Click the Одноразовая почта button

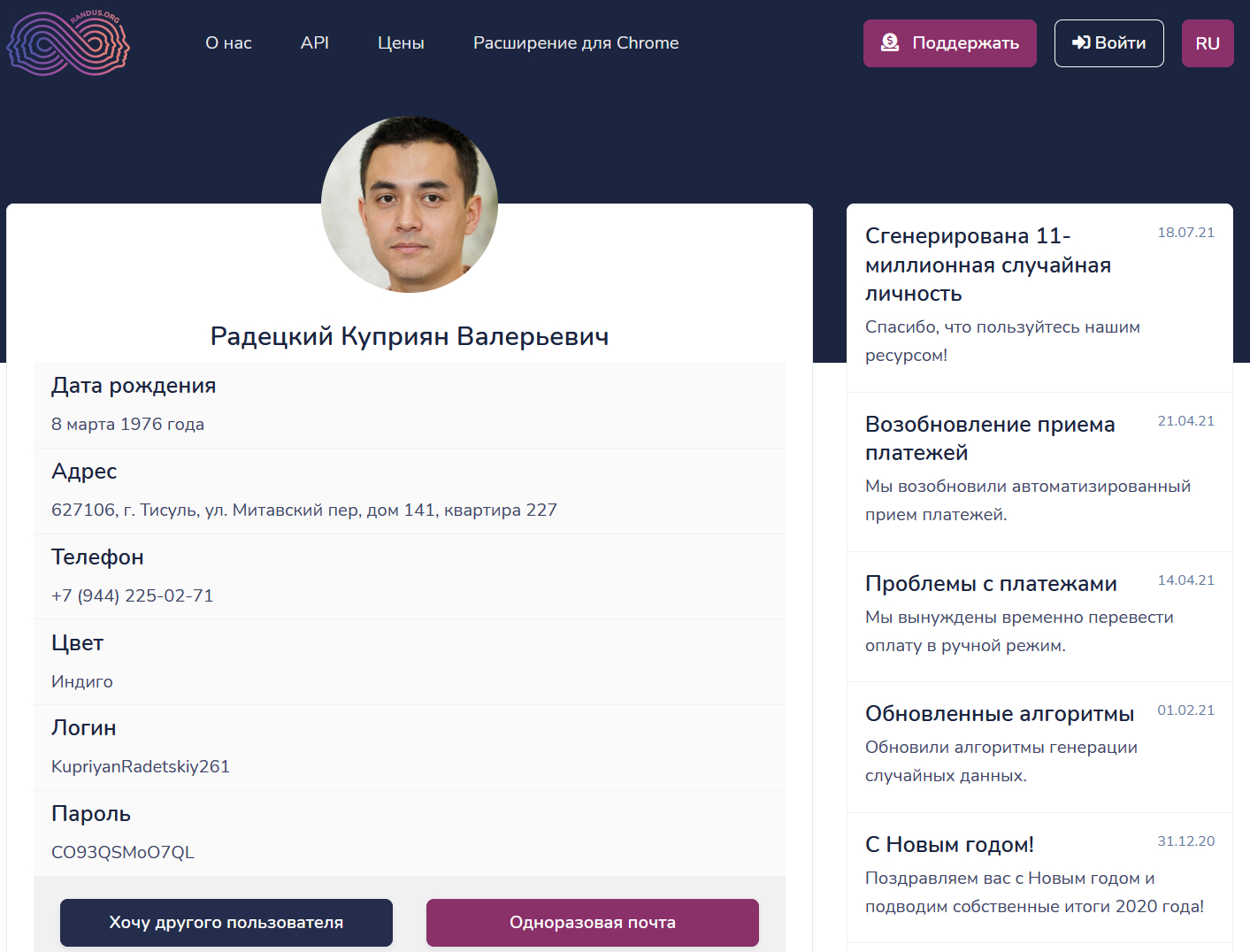(592, 922)
